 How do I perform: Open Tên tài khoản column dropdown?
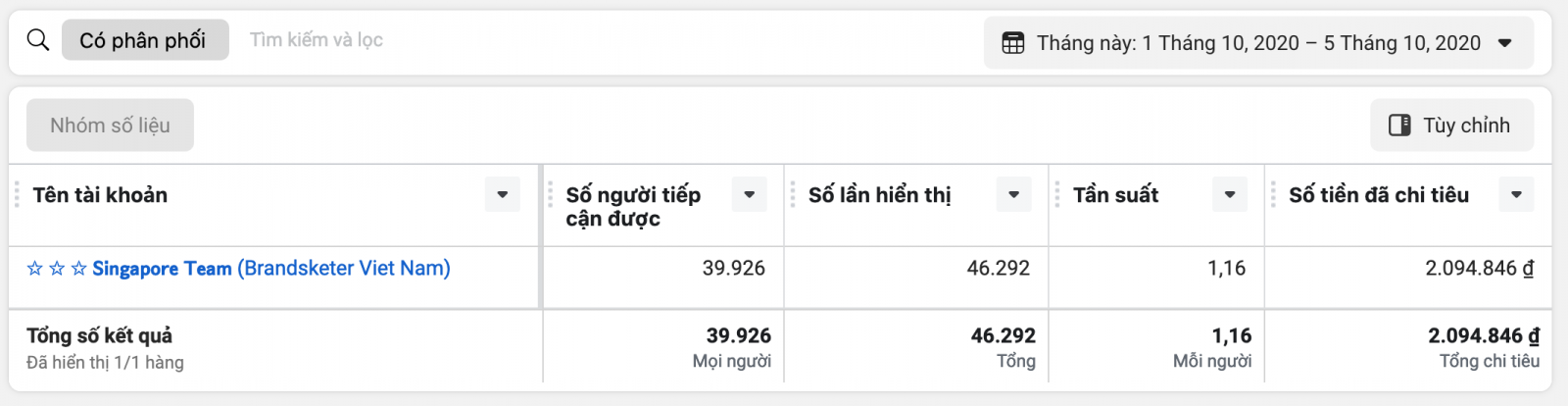pyautogui.click(x=502, y=194)
